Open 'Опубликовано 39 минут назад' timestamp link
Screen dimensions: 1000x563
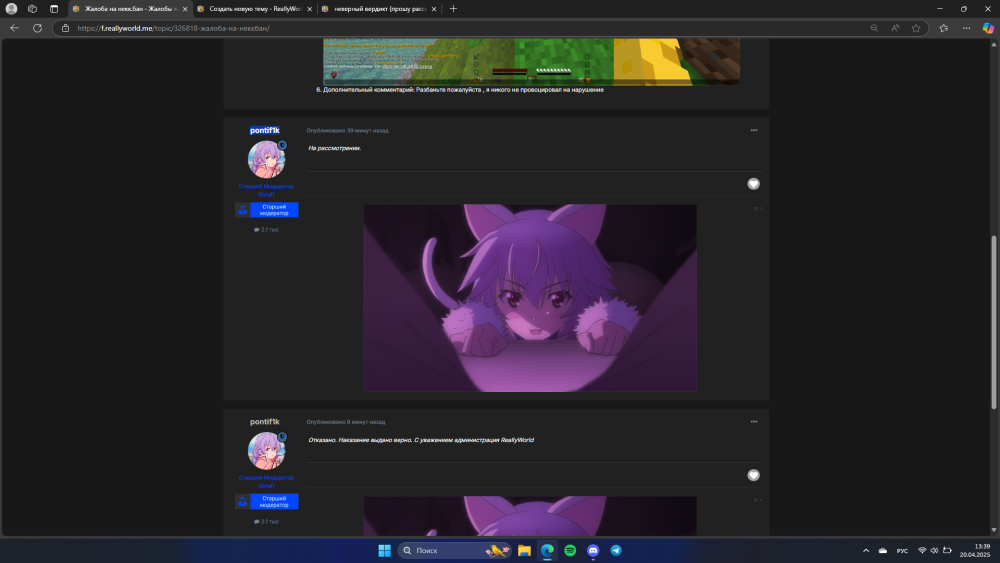[347, 131]
